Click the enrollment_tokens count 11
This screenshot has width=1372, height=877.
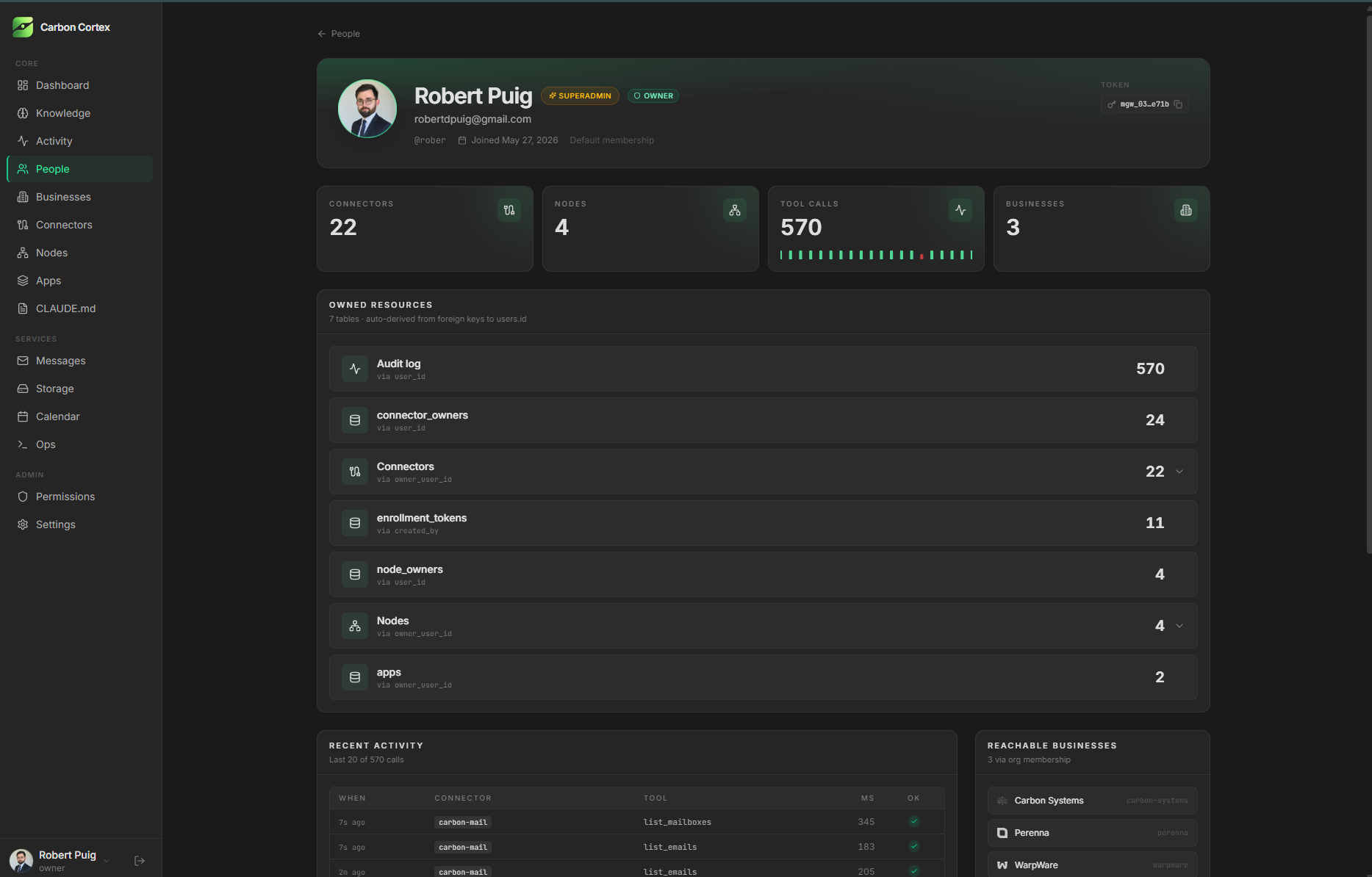click(1155, 523)
